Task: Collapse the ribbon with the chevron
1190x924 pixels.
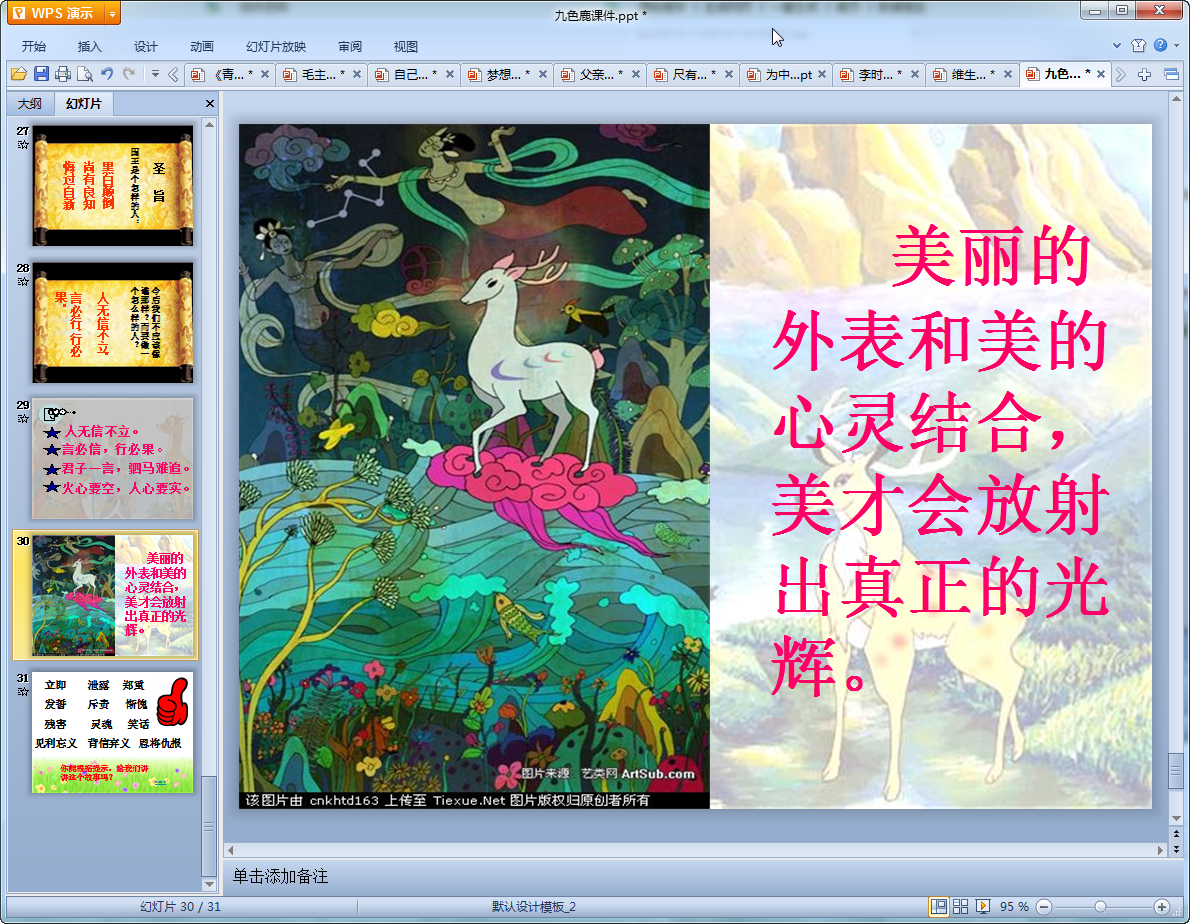Action: coord(1116,46)
